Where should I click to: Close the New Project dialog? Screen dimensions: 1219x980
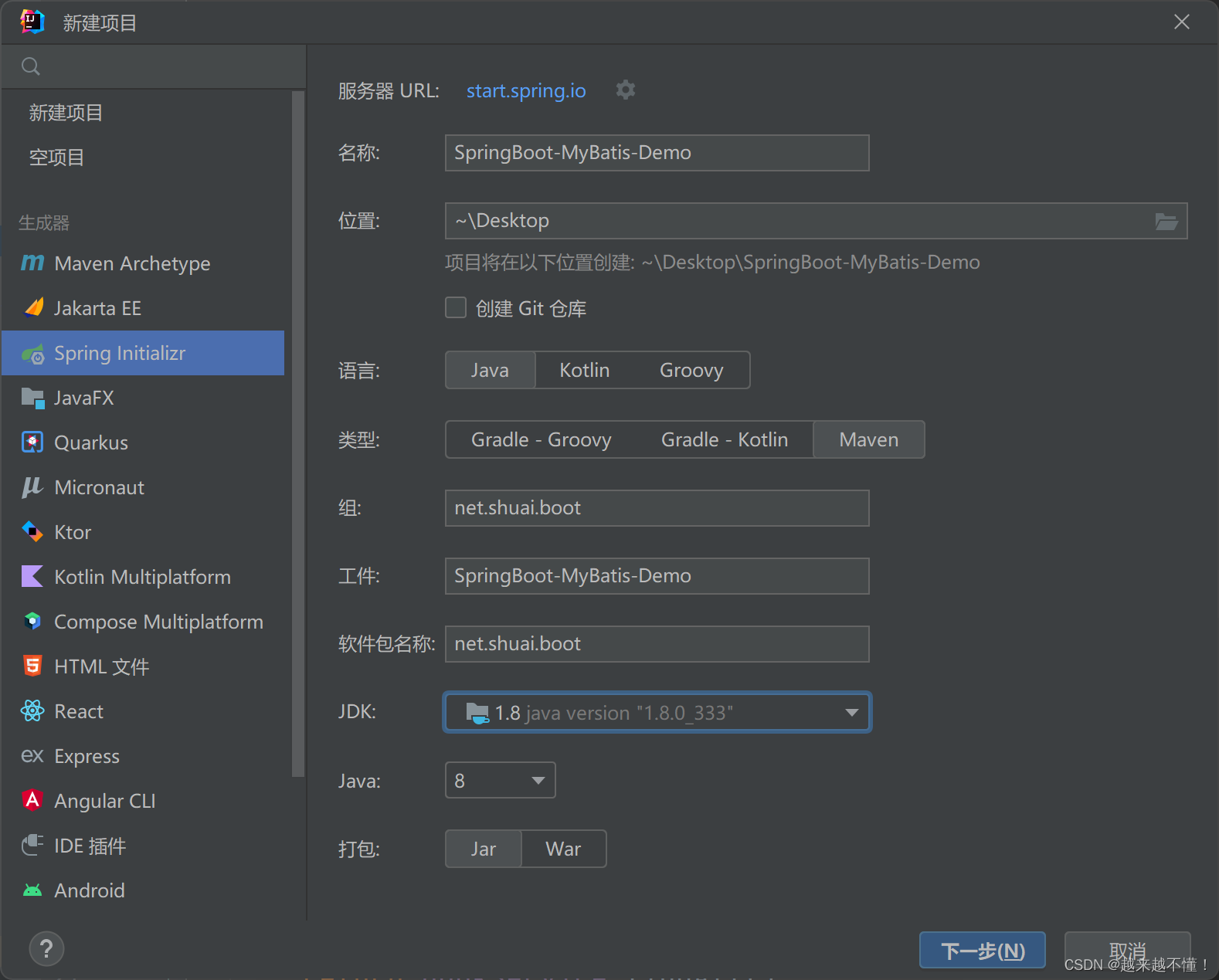[x=1182, y=22]
